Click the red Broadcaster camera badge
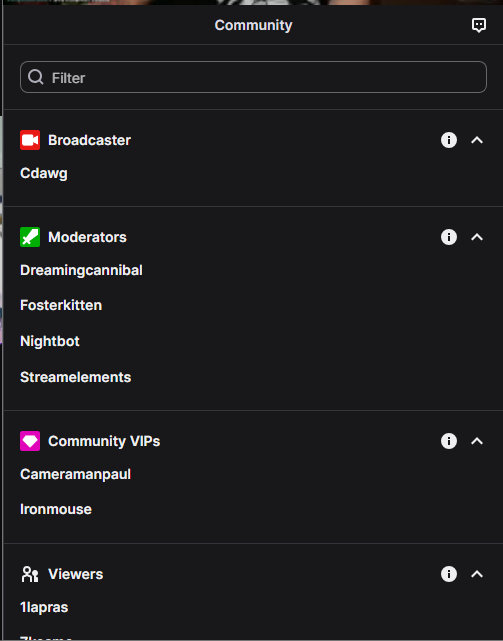This screenshot has height=641, width=503. click(30, 140)
